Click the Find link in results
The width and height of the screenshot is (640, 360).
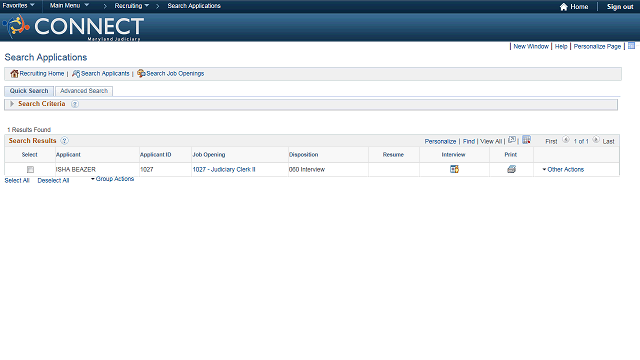469,141
